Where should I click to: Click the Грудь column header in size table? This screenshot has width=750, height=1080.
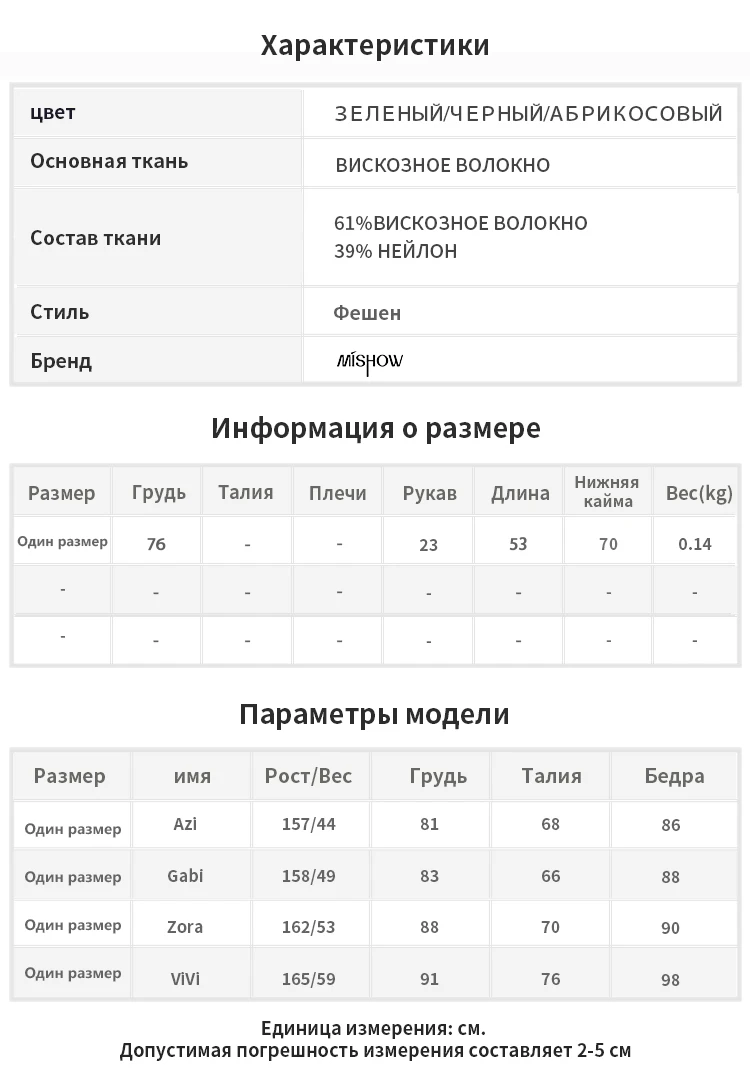(x=158, y=493)
